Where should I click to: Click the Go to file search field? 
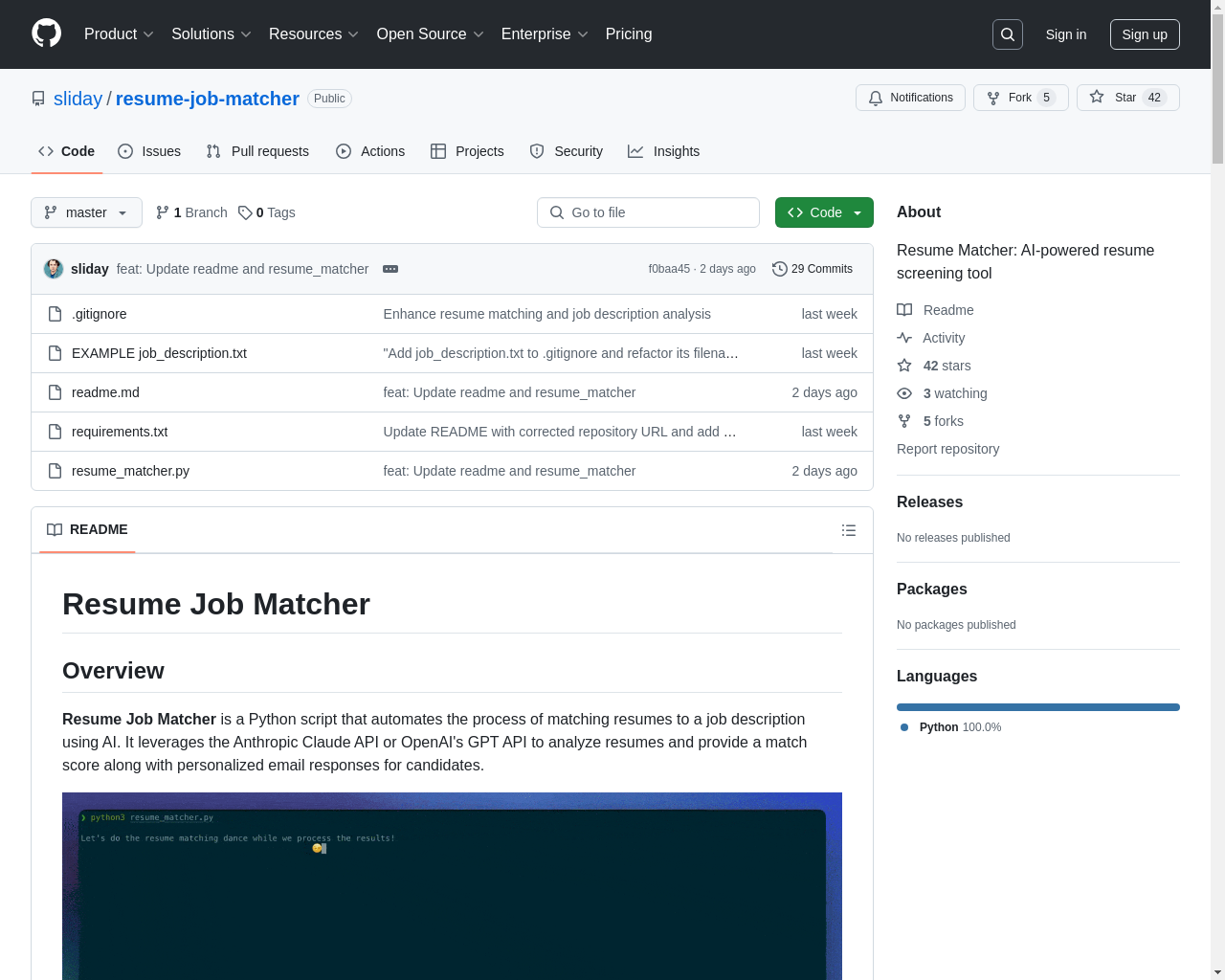tap(648, 212)
